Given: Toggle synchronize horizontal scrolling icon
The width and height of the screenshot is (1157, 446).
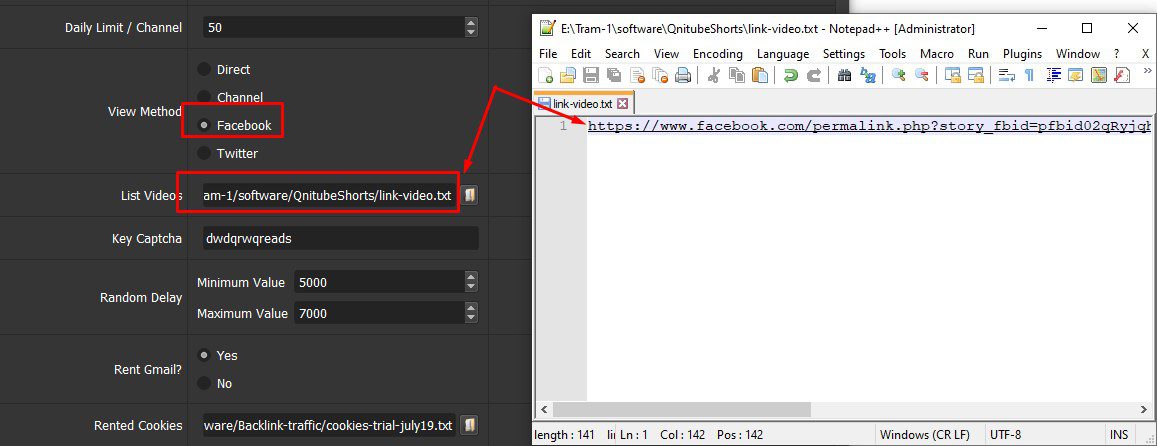Looking at the screenshot, I should click(x=975, y=75).
